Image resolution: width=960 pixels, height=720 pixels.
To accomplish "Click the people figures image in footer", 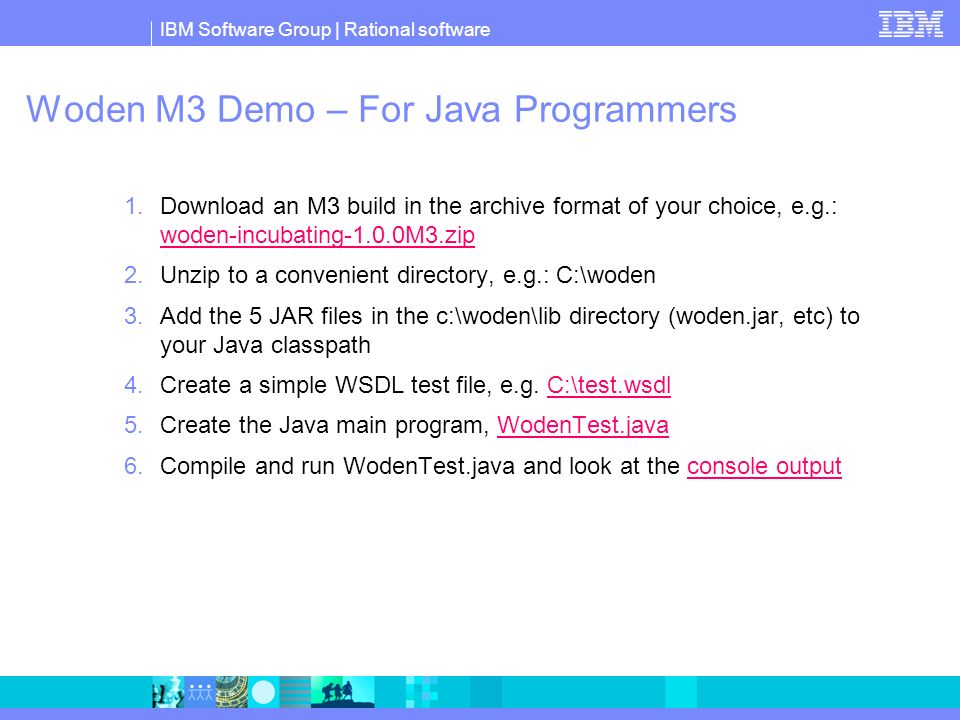I will pos(200,692).
